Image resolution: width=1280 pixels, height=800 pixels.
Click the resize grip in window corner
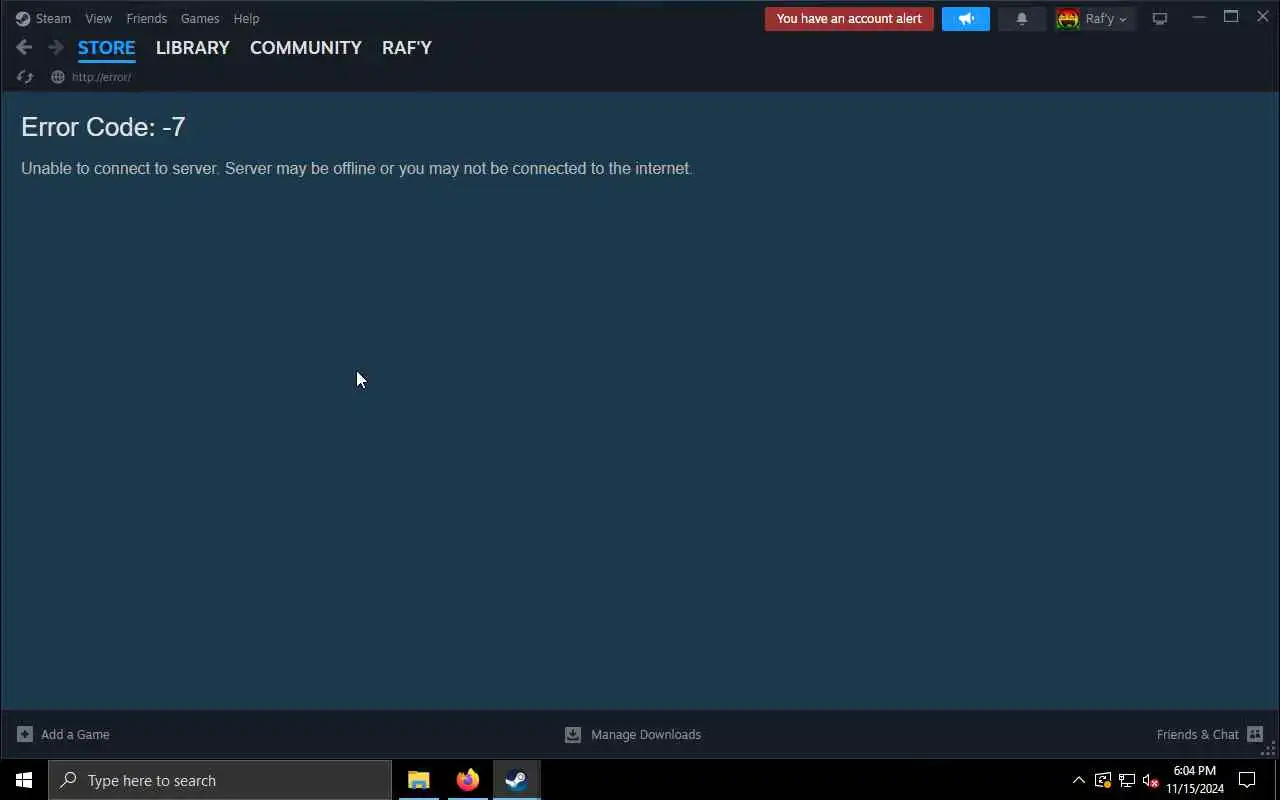(1270, 750)
